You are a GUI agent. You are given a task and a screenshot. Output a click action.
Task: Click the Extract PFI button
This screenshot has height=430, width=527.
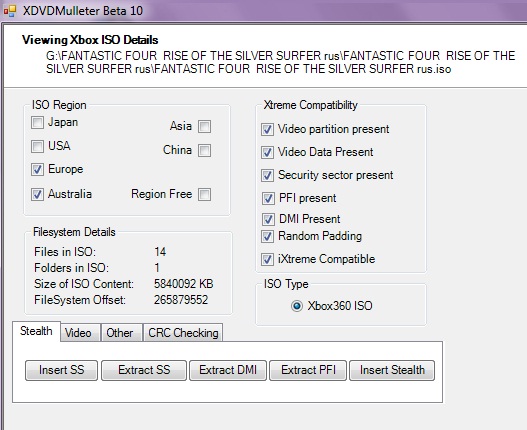pyautogui.click(x=308, y=370)
